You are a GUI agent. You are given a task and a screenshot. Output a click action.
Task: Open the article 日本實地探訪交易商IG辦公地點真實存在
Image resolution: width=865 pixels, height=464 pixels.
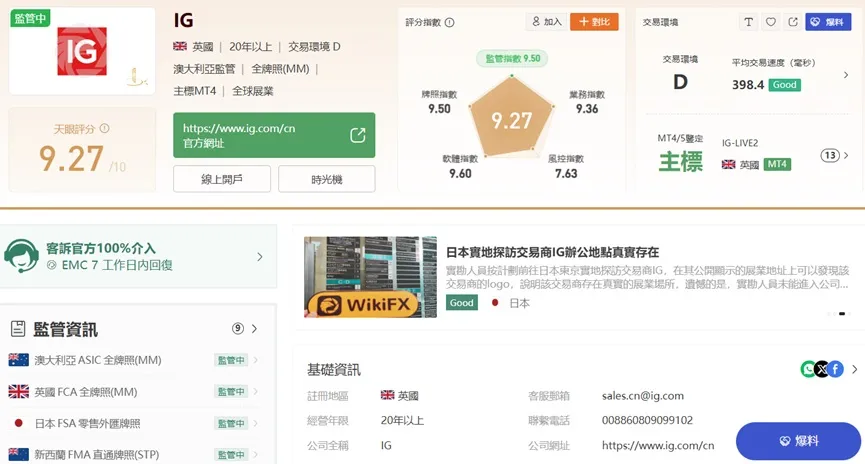click(x=552, y=252)
